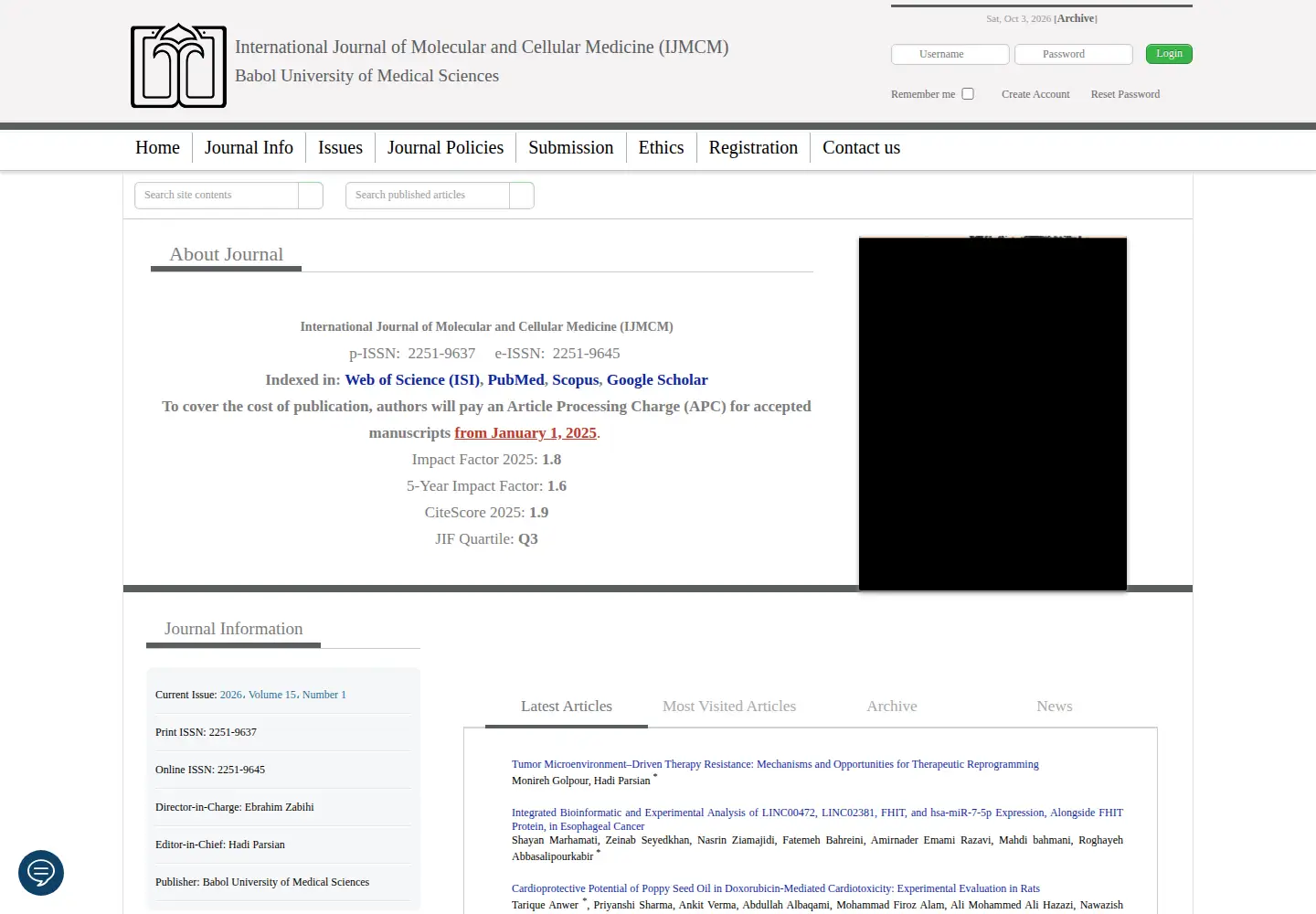Image resolution: width=1316 pixels, height=914 pixels.
Task: Open the Submission menu
Action: click(x=571, y=147)
